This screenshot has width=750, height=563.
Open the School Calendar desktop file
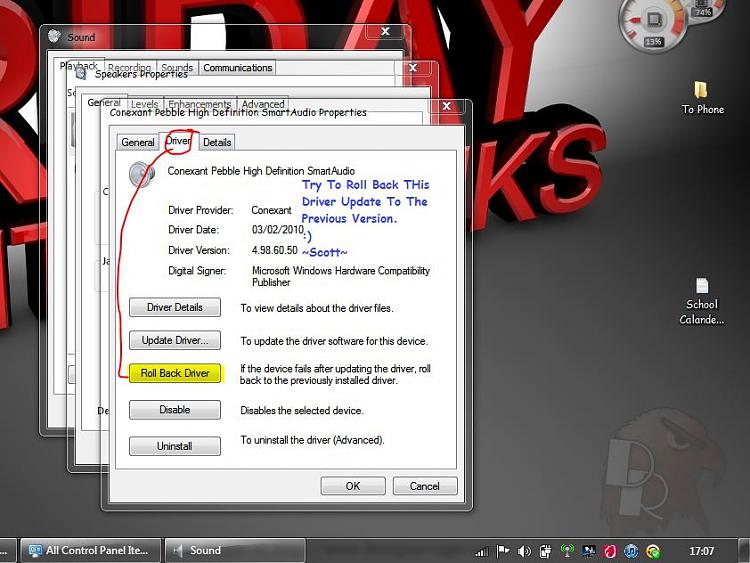click(x=702, y=301)
